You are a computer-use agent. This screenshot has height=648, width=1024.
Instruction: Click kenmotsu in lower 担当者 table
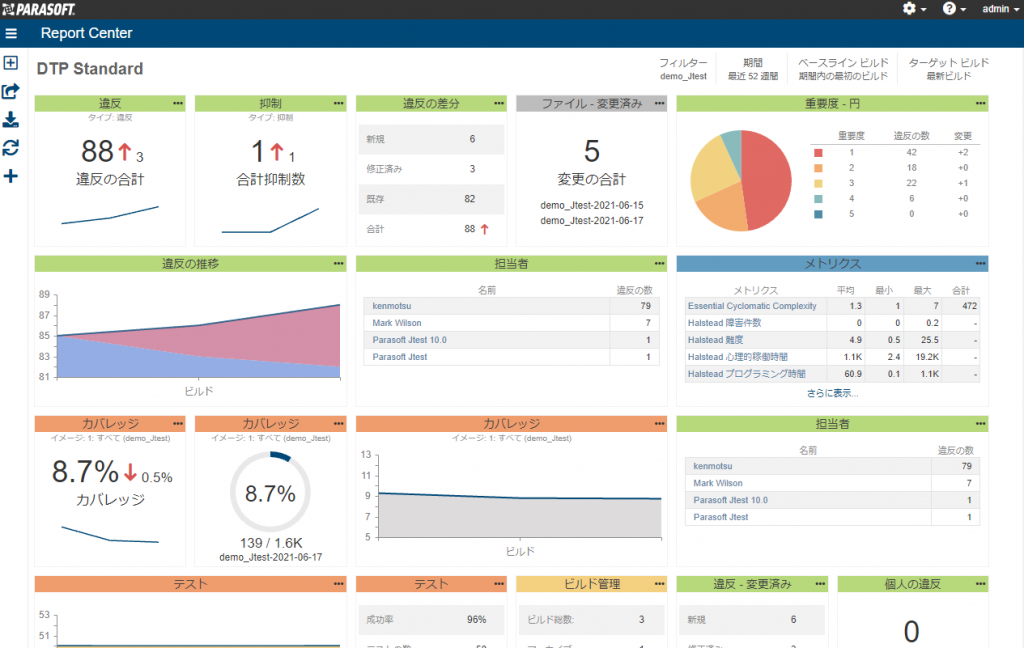712,466
